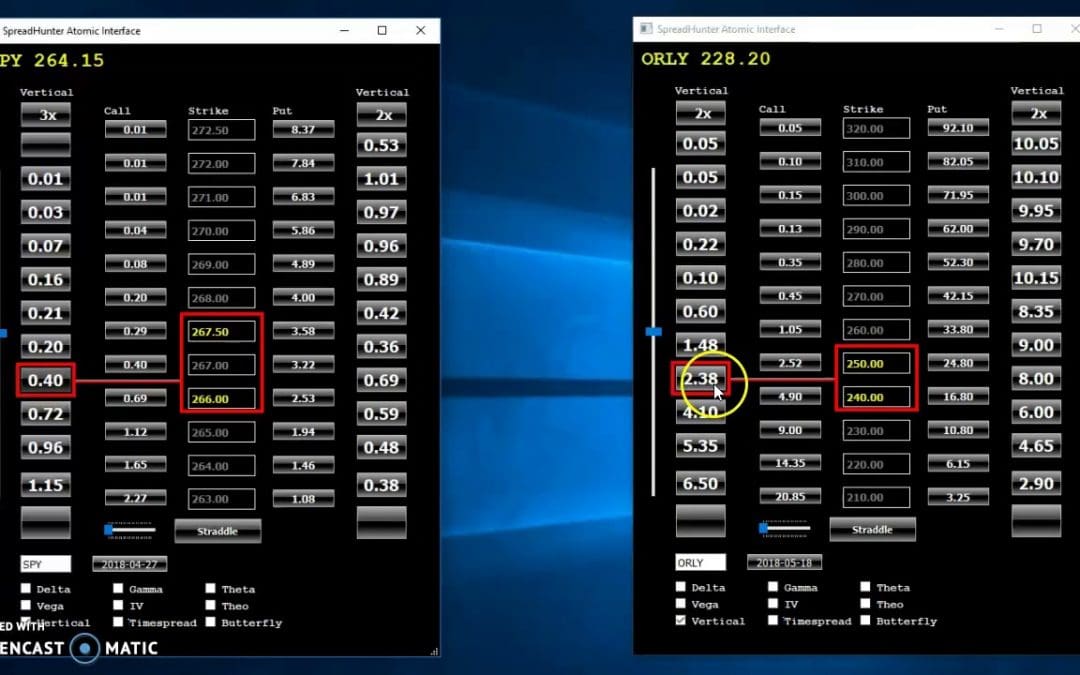Select the 272.50 strike field in SPY window

pyautogui.click(x=221, y=130)
